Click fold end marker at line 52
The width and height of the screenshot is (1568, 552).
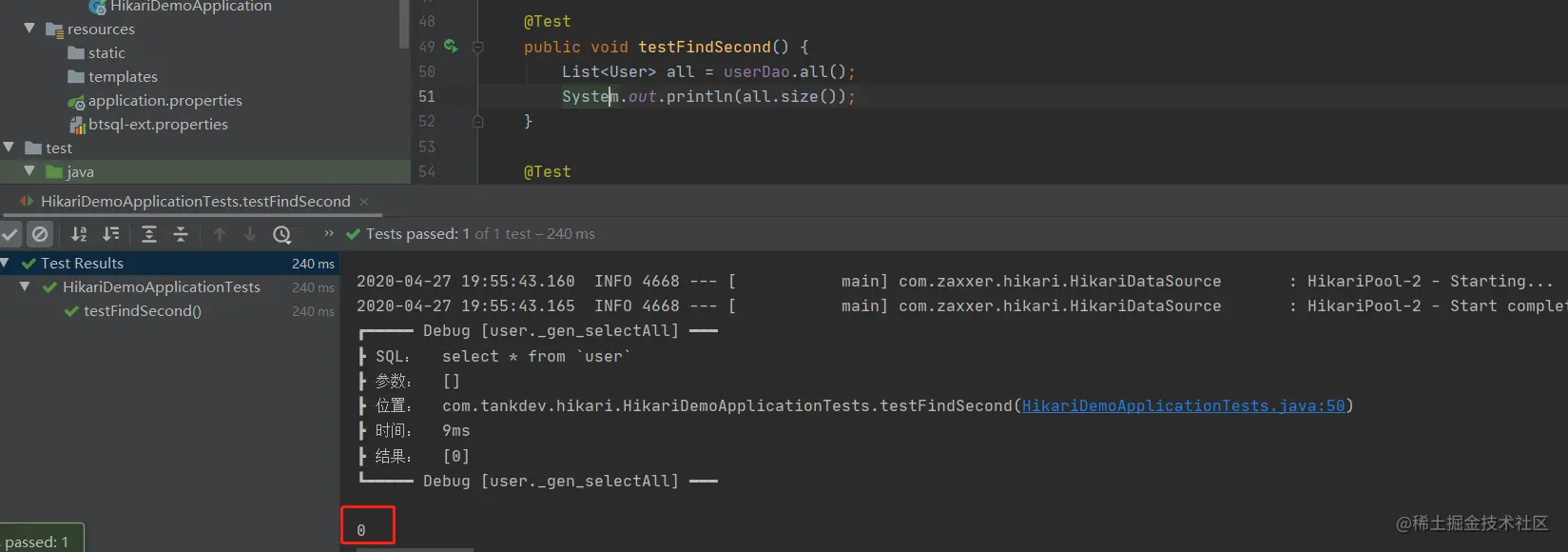478,122
